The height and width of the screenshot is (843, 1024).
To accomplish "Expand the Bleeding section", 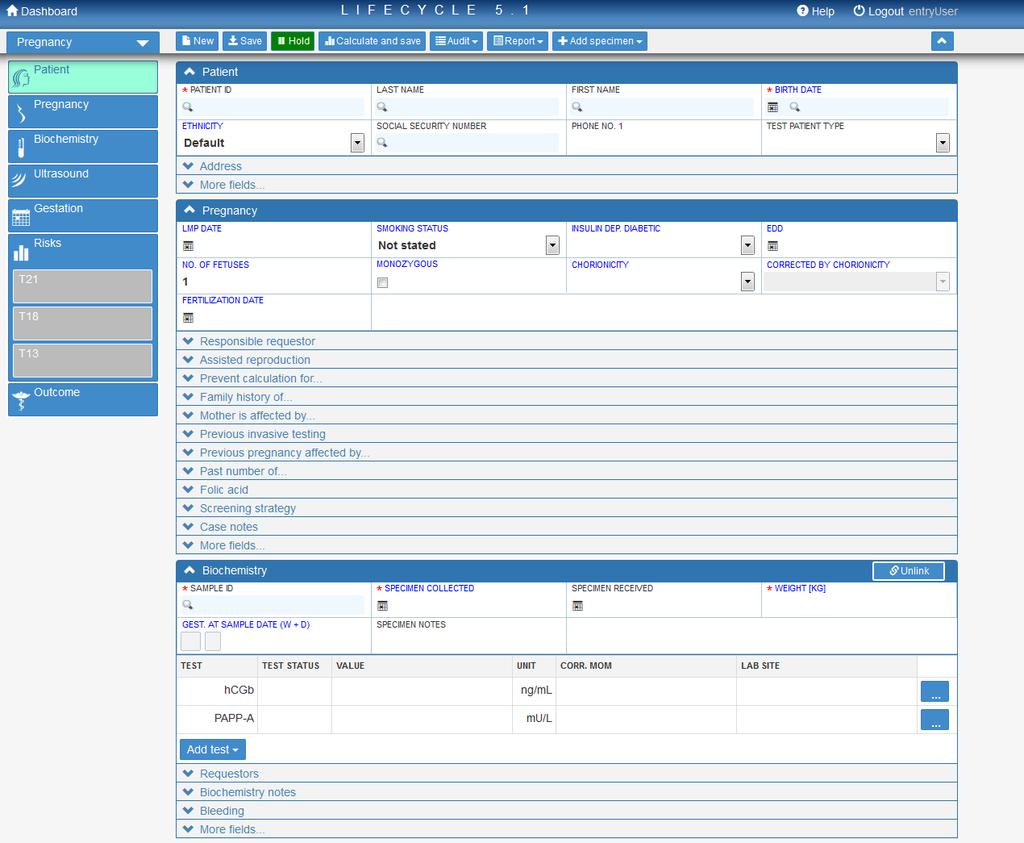I will point(566,811).
